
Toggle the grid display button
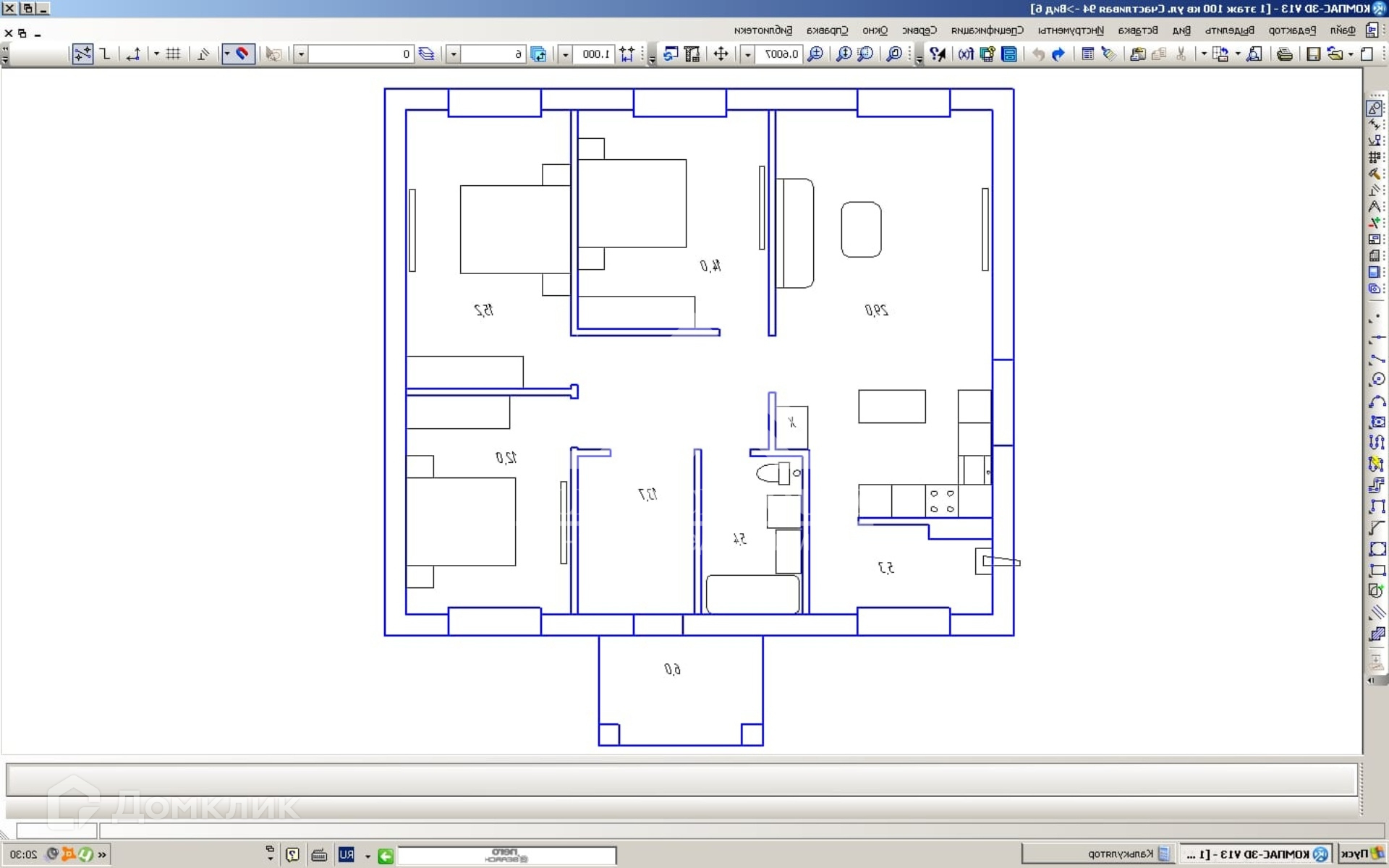click(173, 54)
